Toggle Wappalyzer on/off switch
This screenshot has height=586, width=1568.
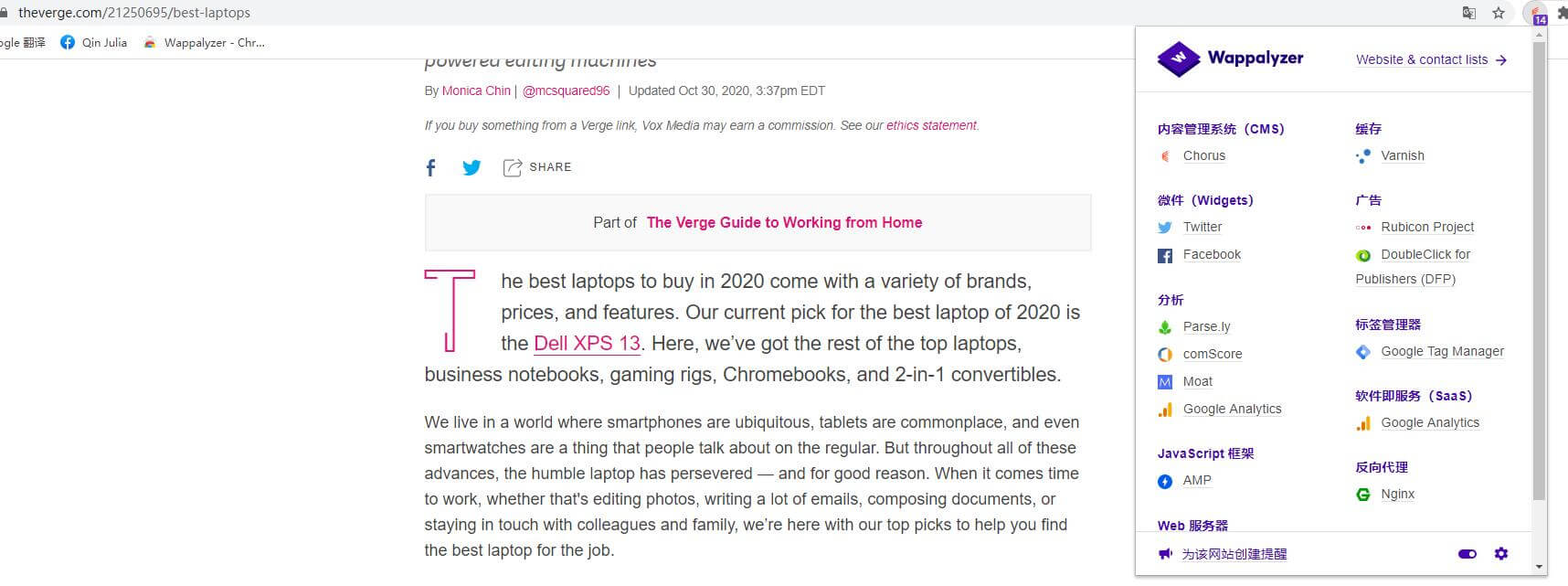pyautogui.click(x=1467, y=554)
